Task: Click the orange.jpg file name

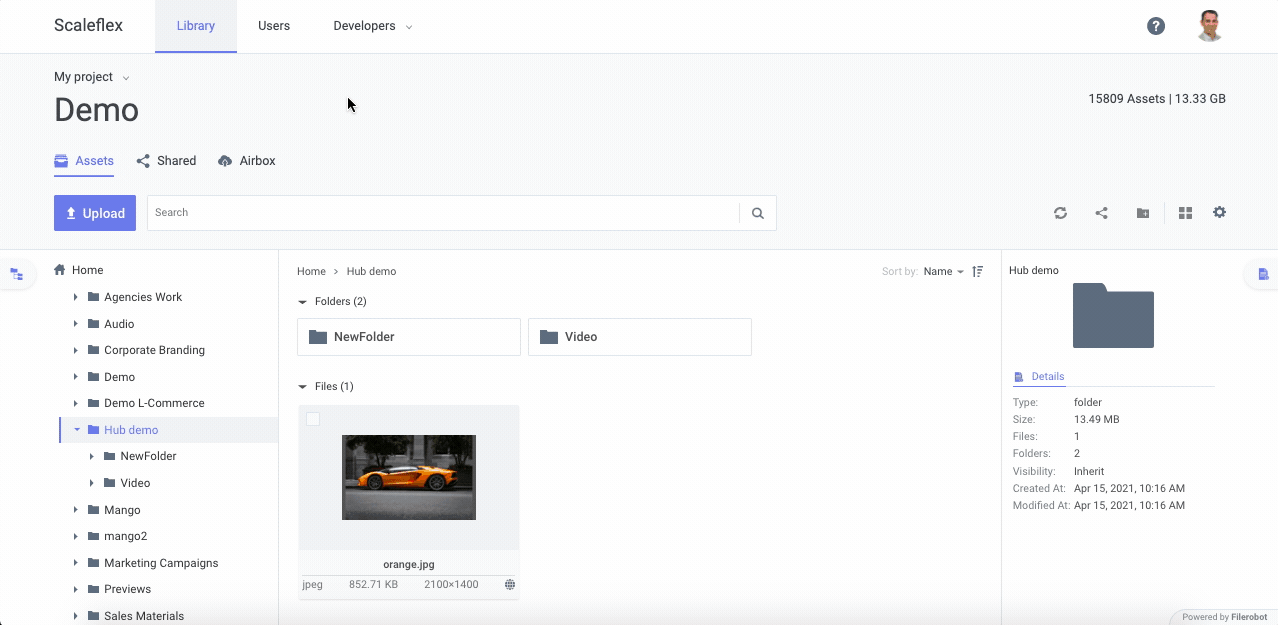Action: pos(409,565)
